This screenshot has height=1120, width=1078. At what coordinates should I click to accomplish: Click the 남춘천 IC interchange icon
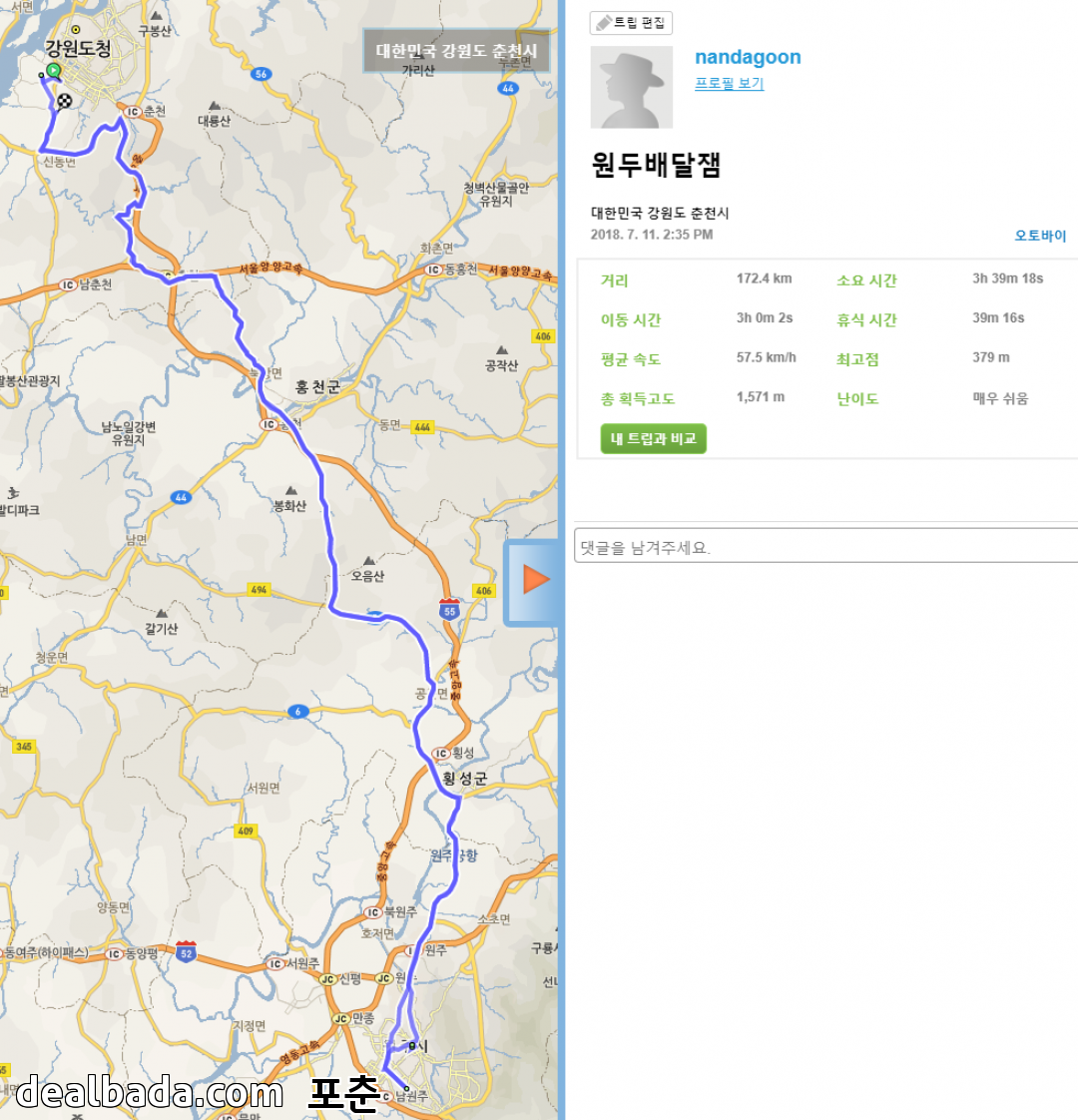[x=68, y=285]
